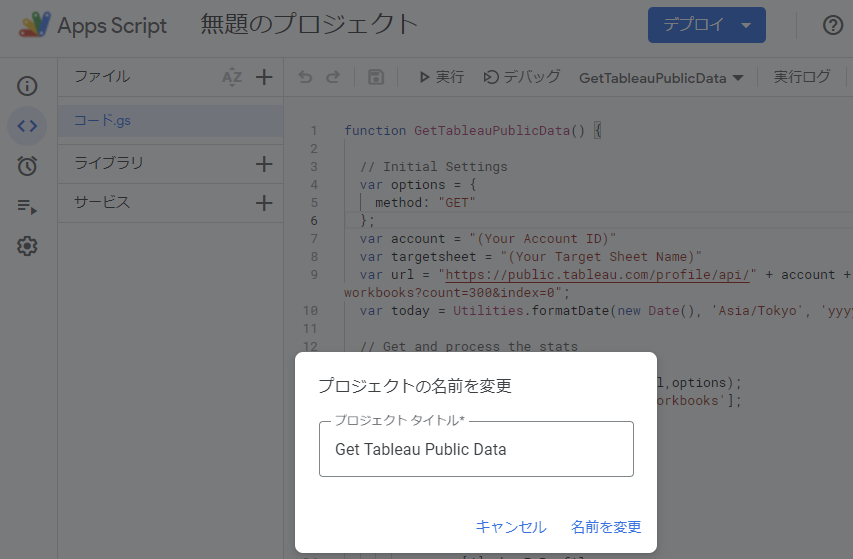Click the undo arrow in toolbar

click(x=305, y=77)
